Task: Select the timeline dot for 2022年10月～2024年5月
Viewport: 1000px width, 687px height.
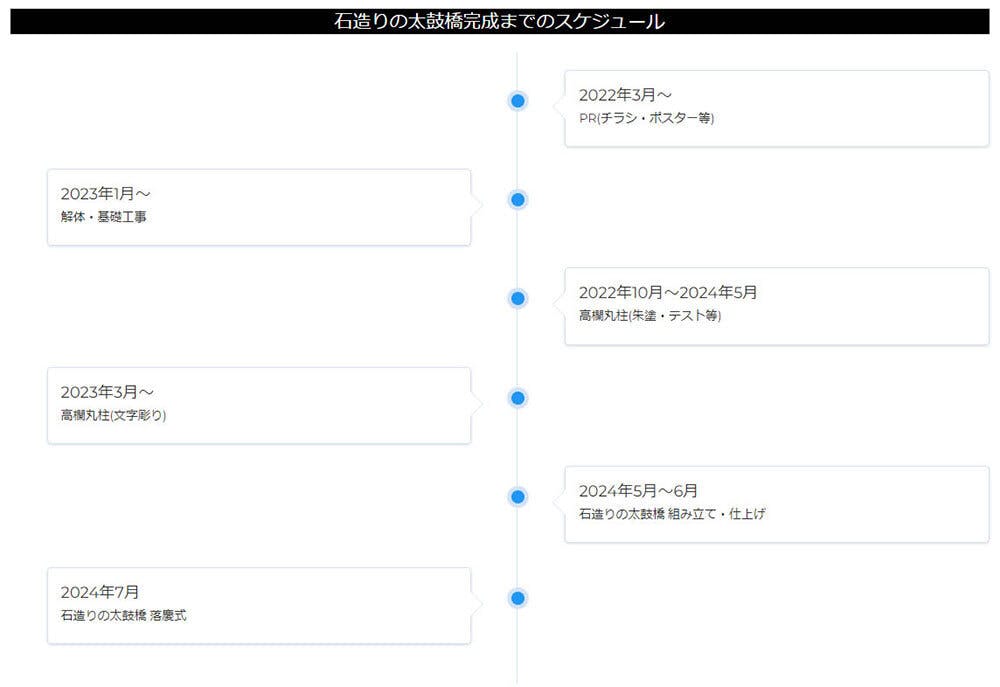Action: (517, 298)
